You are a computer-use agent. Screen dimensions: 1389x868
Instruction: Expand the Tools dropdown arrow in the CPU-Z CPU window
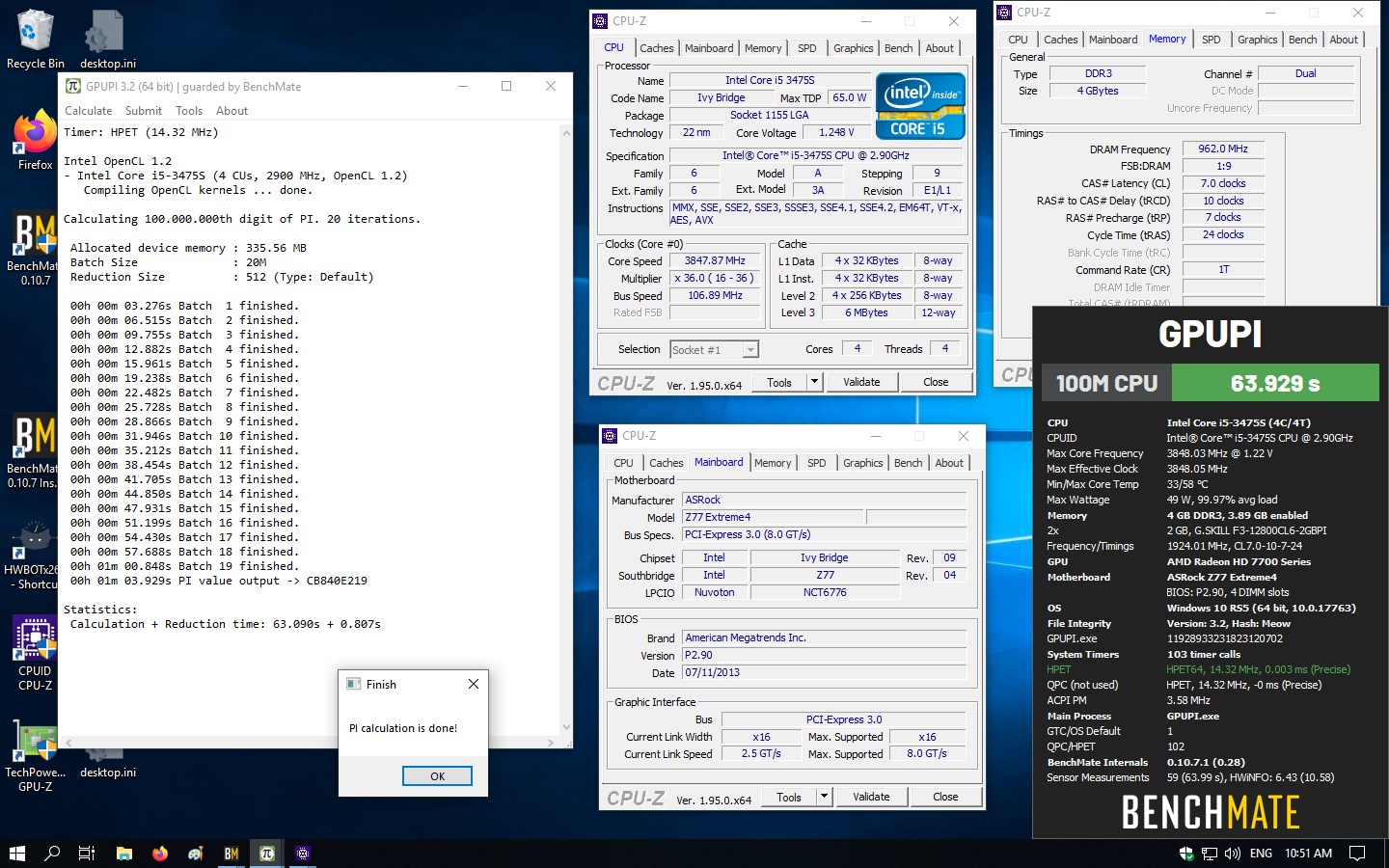tap(814, 382)
